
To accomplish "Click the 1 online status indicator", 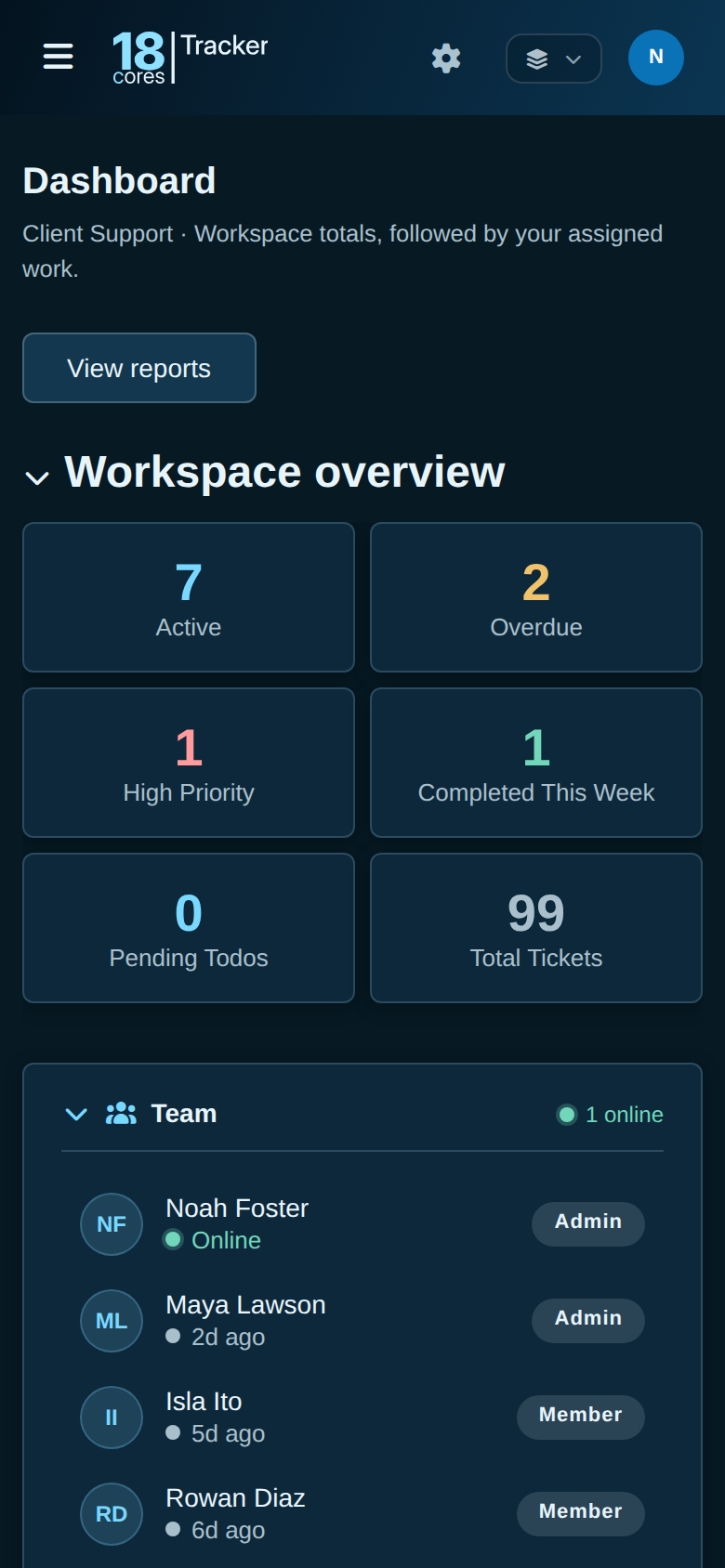I will coord(610,1114).
